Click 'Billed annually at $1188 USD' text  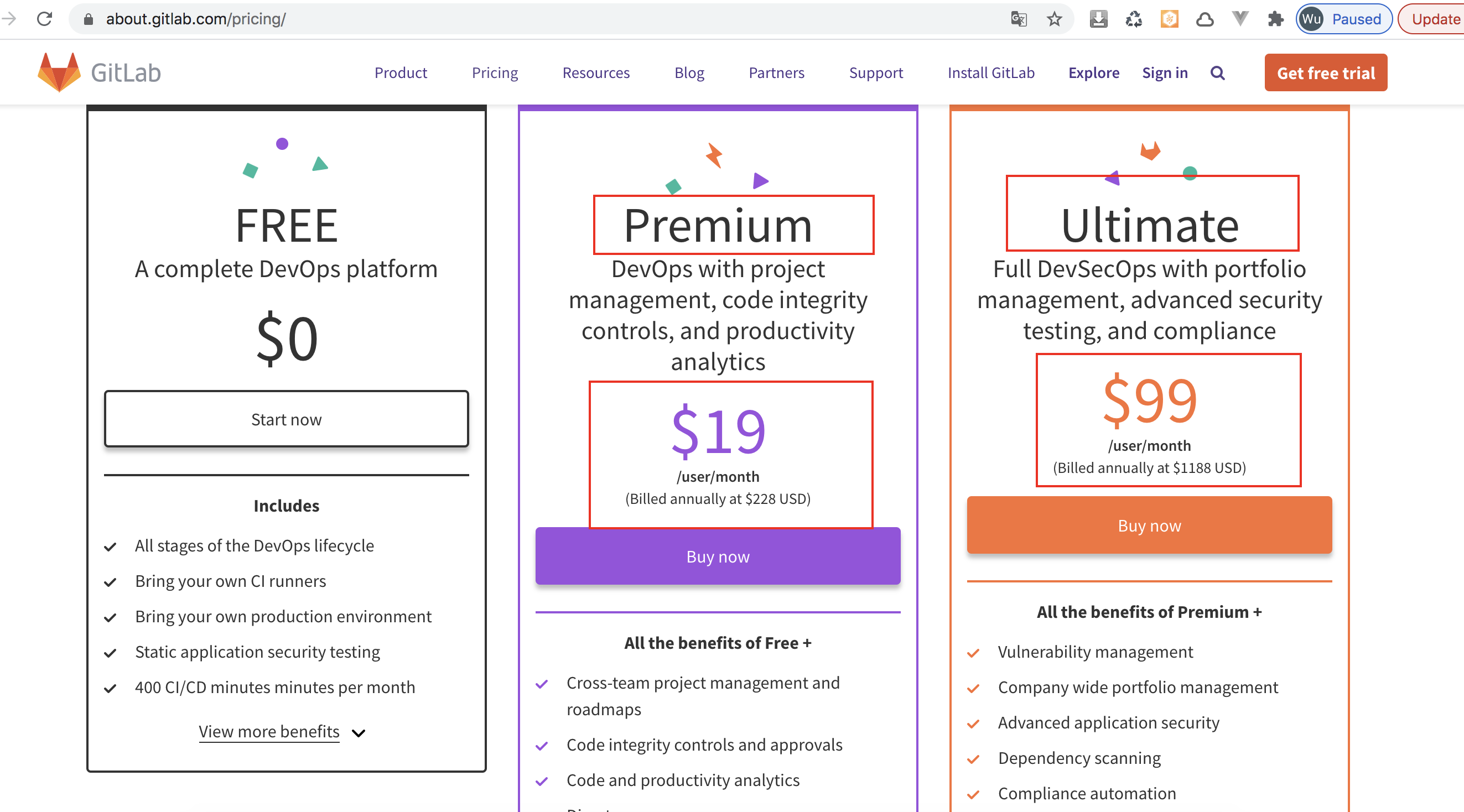(x=1150, y=468)
